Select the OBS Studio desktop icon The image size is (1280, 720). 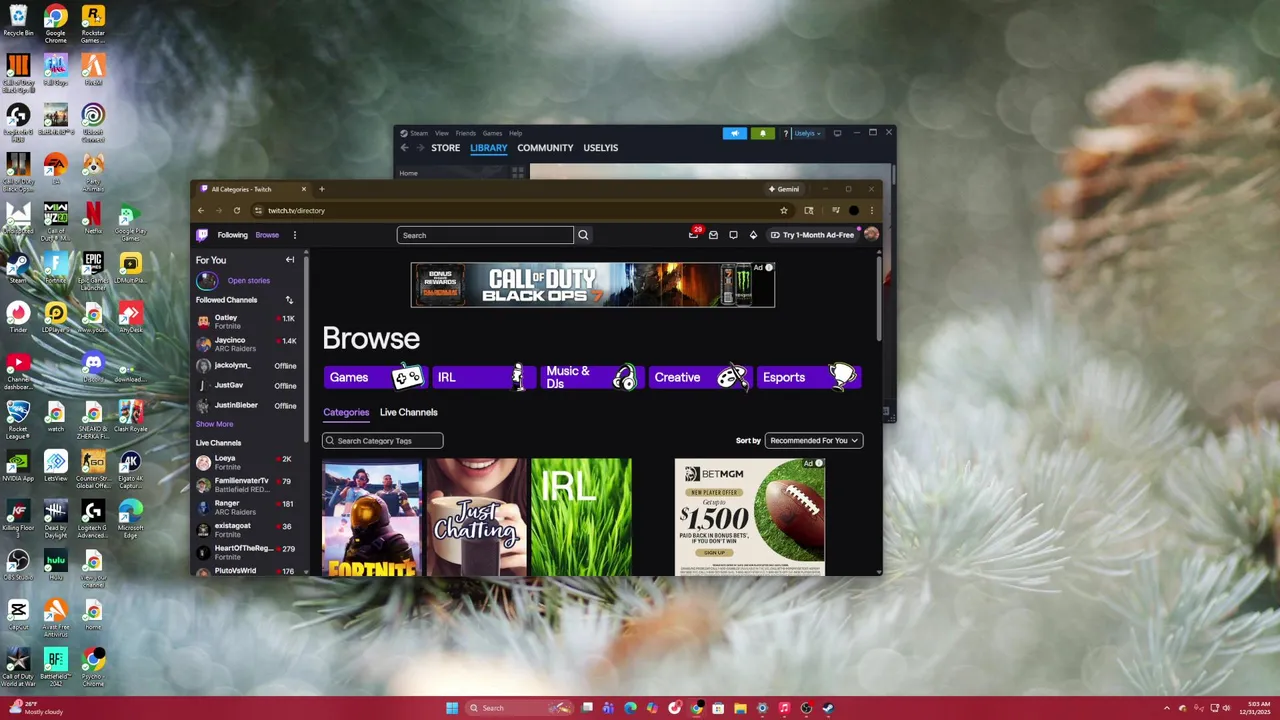point(18,565)
